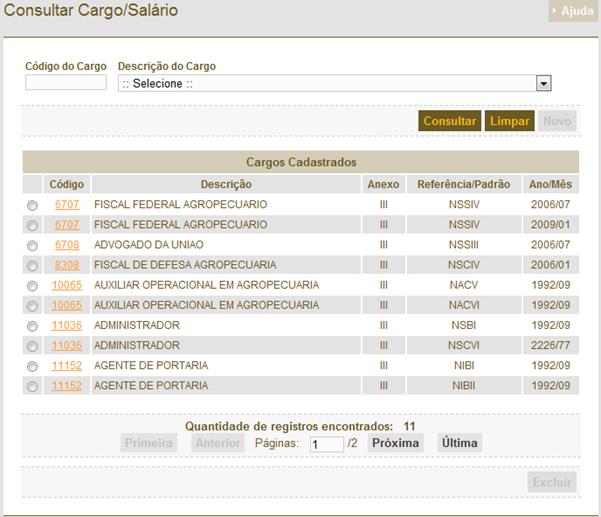Select radio for AGENTE DE PORTARIA NIBII
Viewport: 601px width, 517px height.
(x=32, y=387)
